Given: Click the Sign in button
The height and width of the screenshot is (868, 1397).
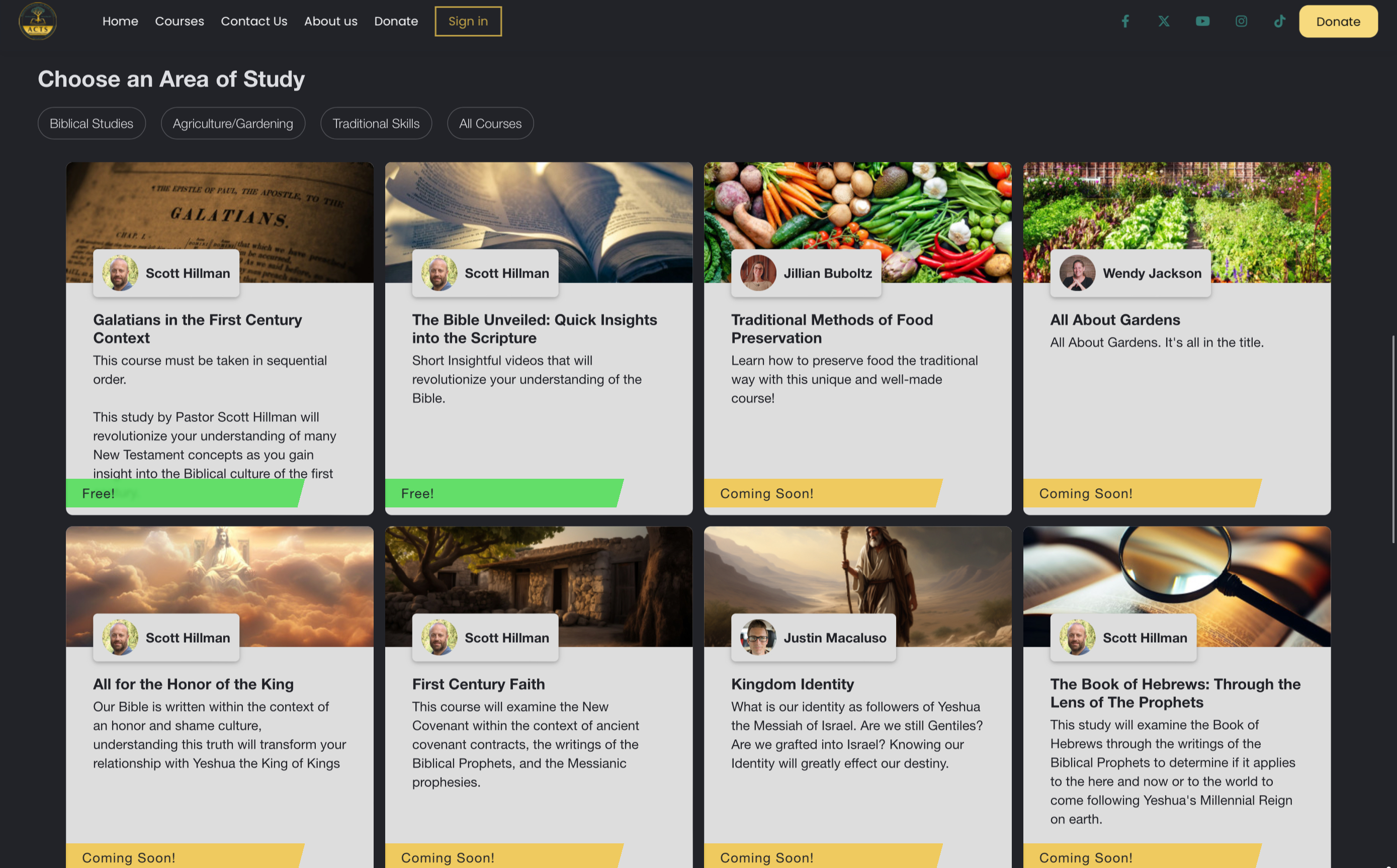Looking at the screenshot, I should tap(468, 21).
